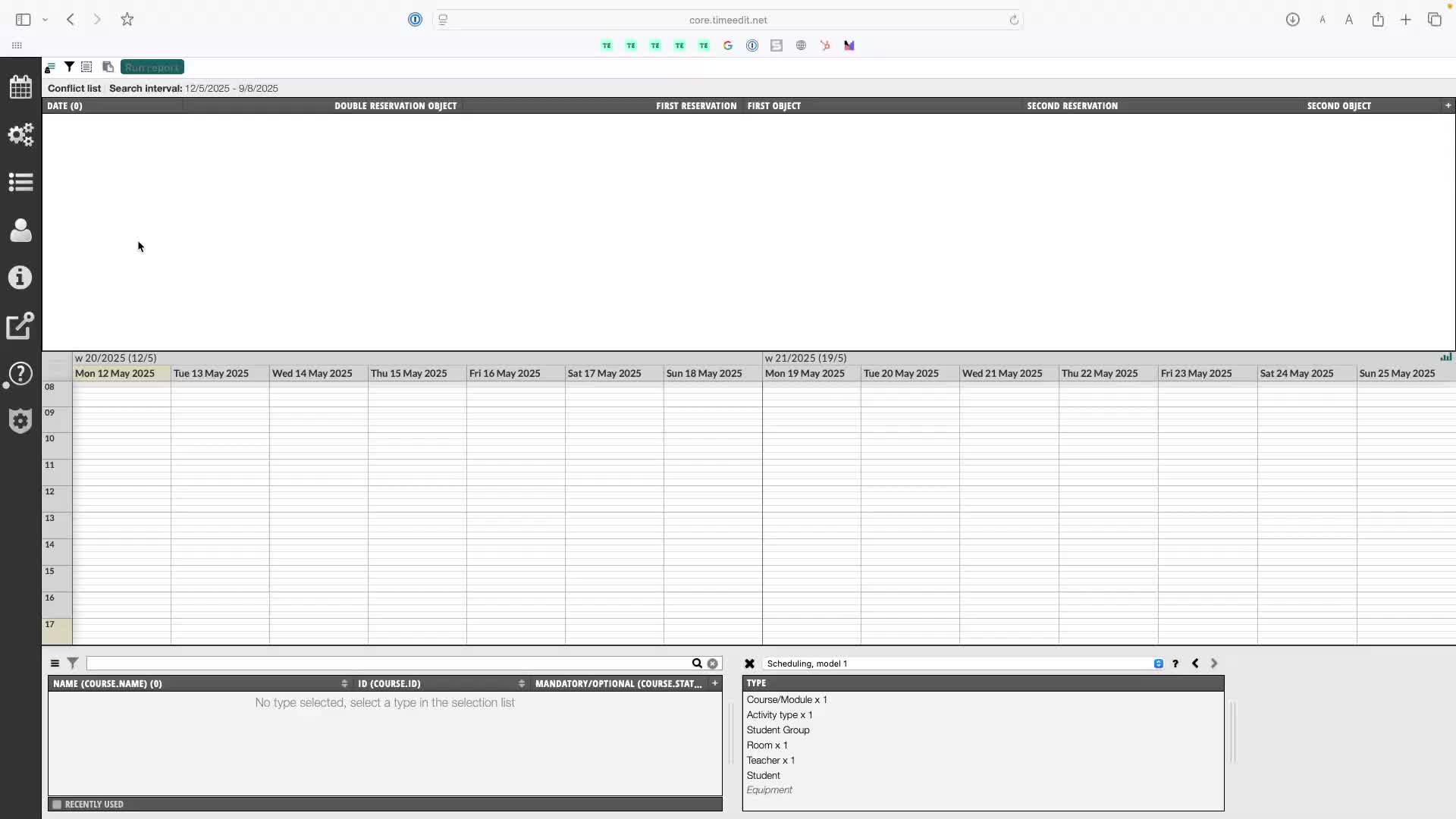Toggle the object list filter funnel
This screenshot has width=1456, height=819.
point(73,664)
